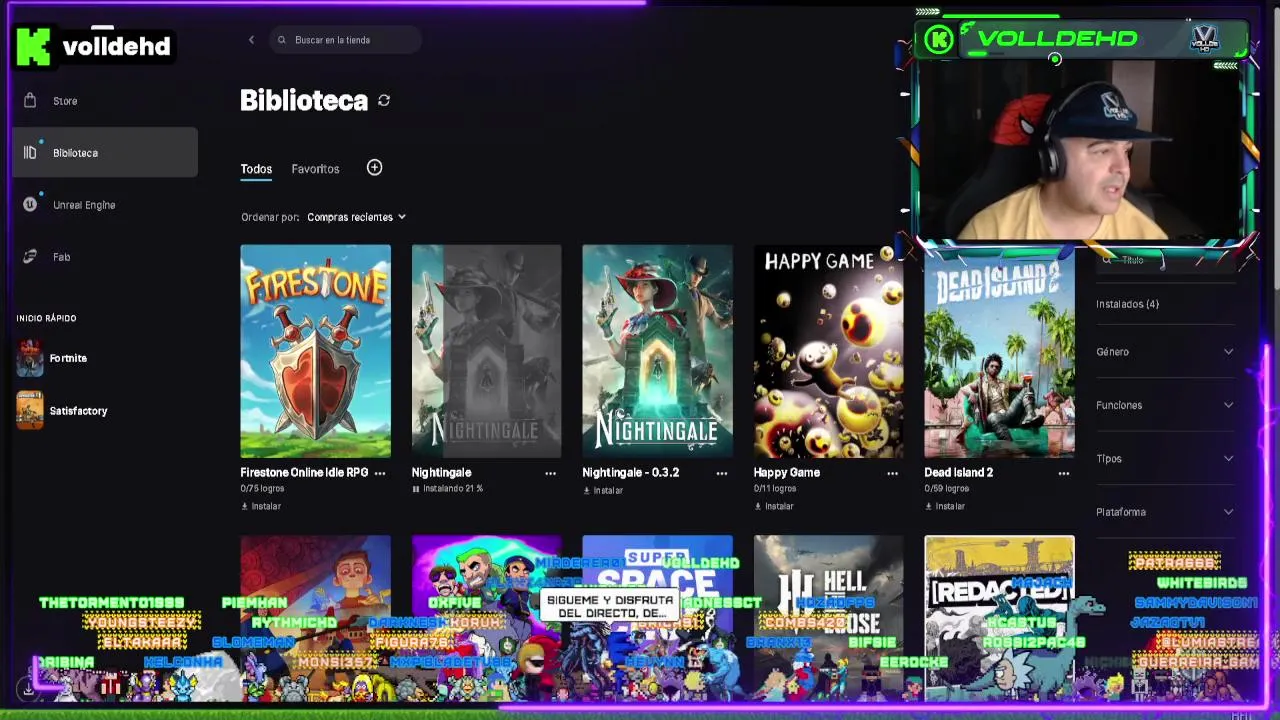Click the 0/75 logros text
This screenshot has height=720, width=1280.
[262, 489]
